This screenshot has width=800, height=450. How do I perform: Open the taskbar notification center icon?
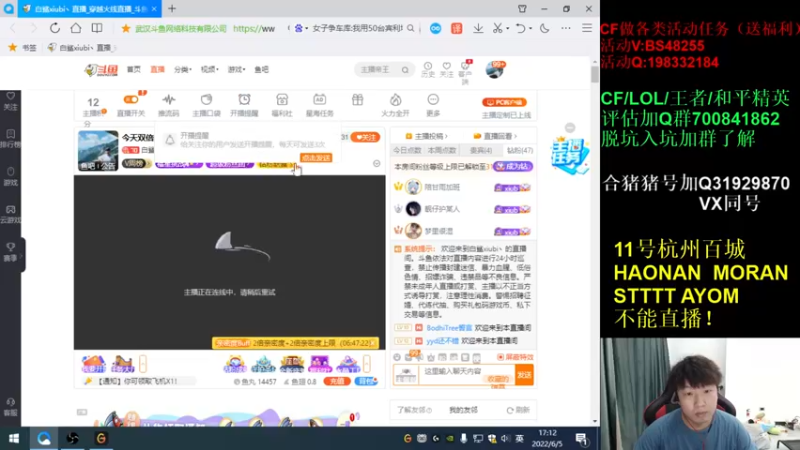pos(581,438)
